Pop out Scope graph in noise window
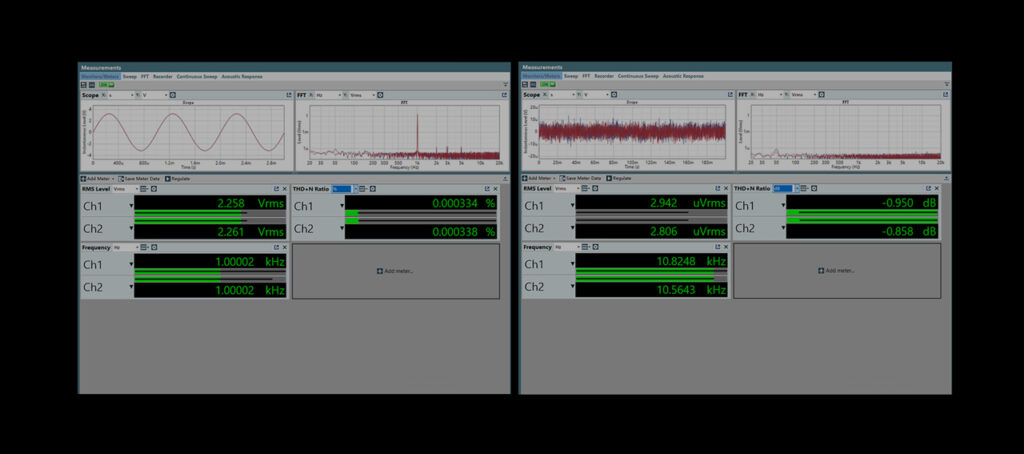This screenshot has height=454, width=1024. 730,95
